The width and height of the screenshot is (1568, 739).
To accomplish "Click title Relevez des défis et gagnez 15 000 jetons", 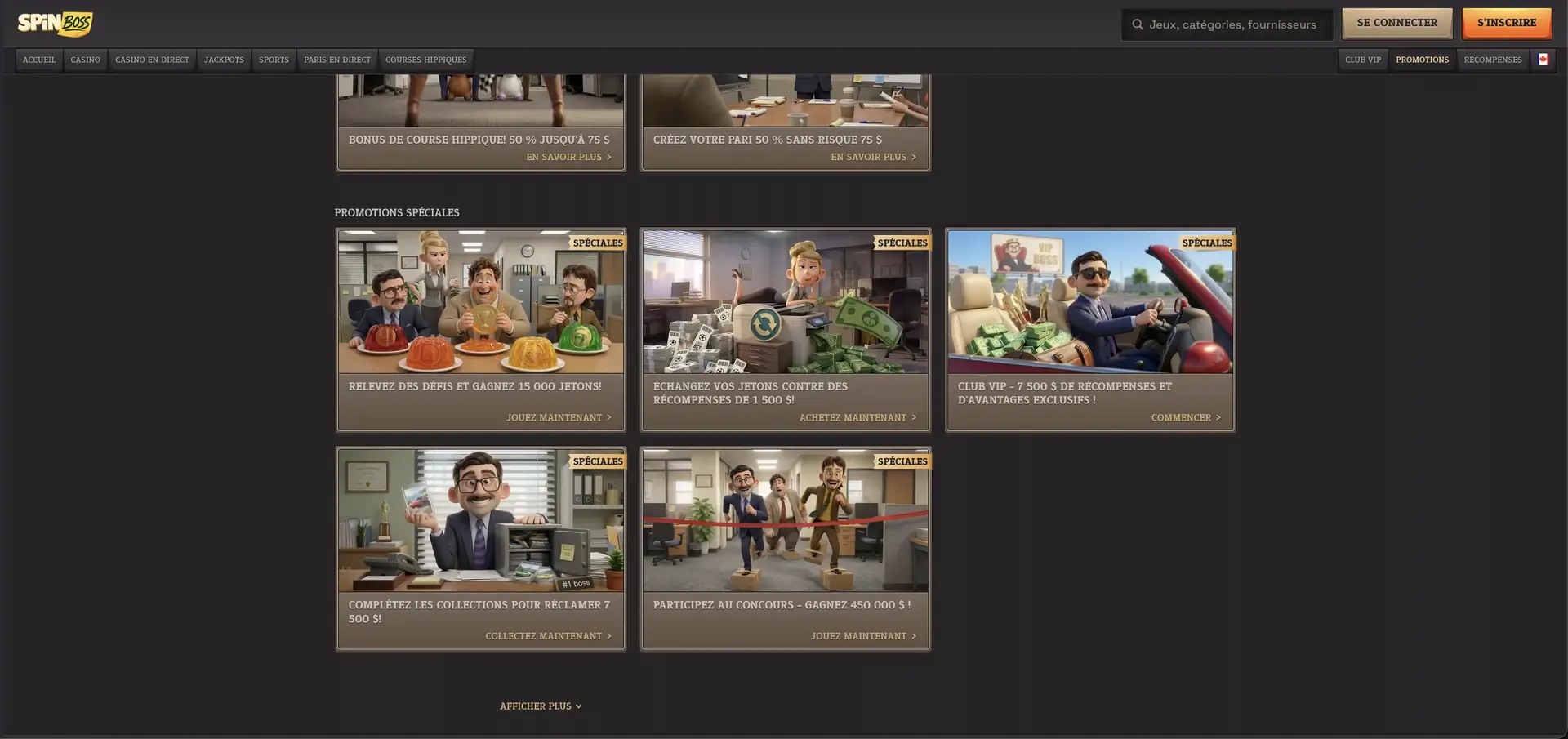I will point(474,386).
